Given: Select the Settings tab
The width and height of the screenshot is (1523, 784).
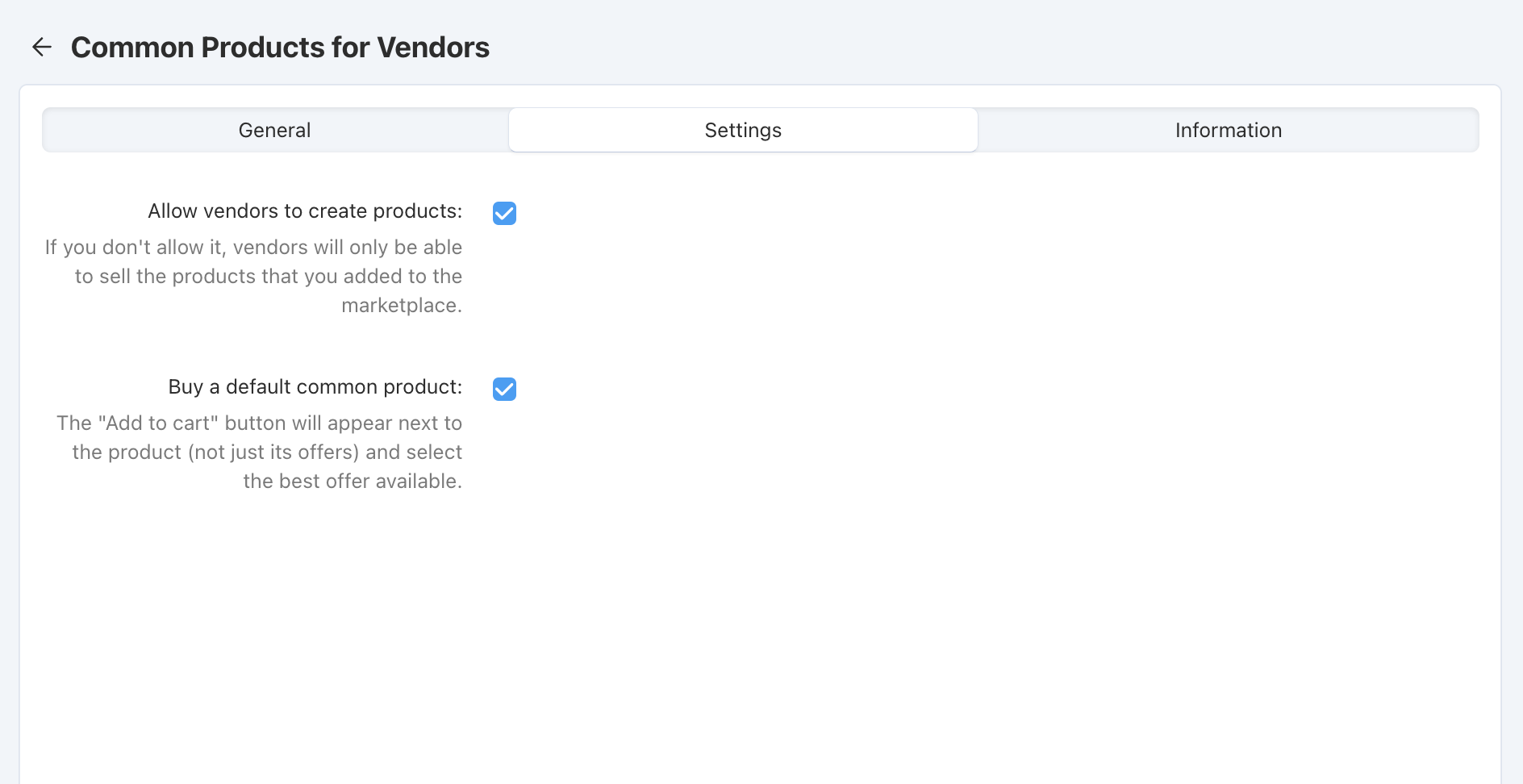Looking at the screenshot, I should pos(743,131).
